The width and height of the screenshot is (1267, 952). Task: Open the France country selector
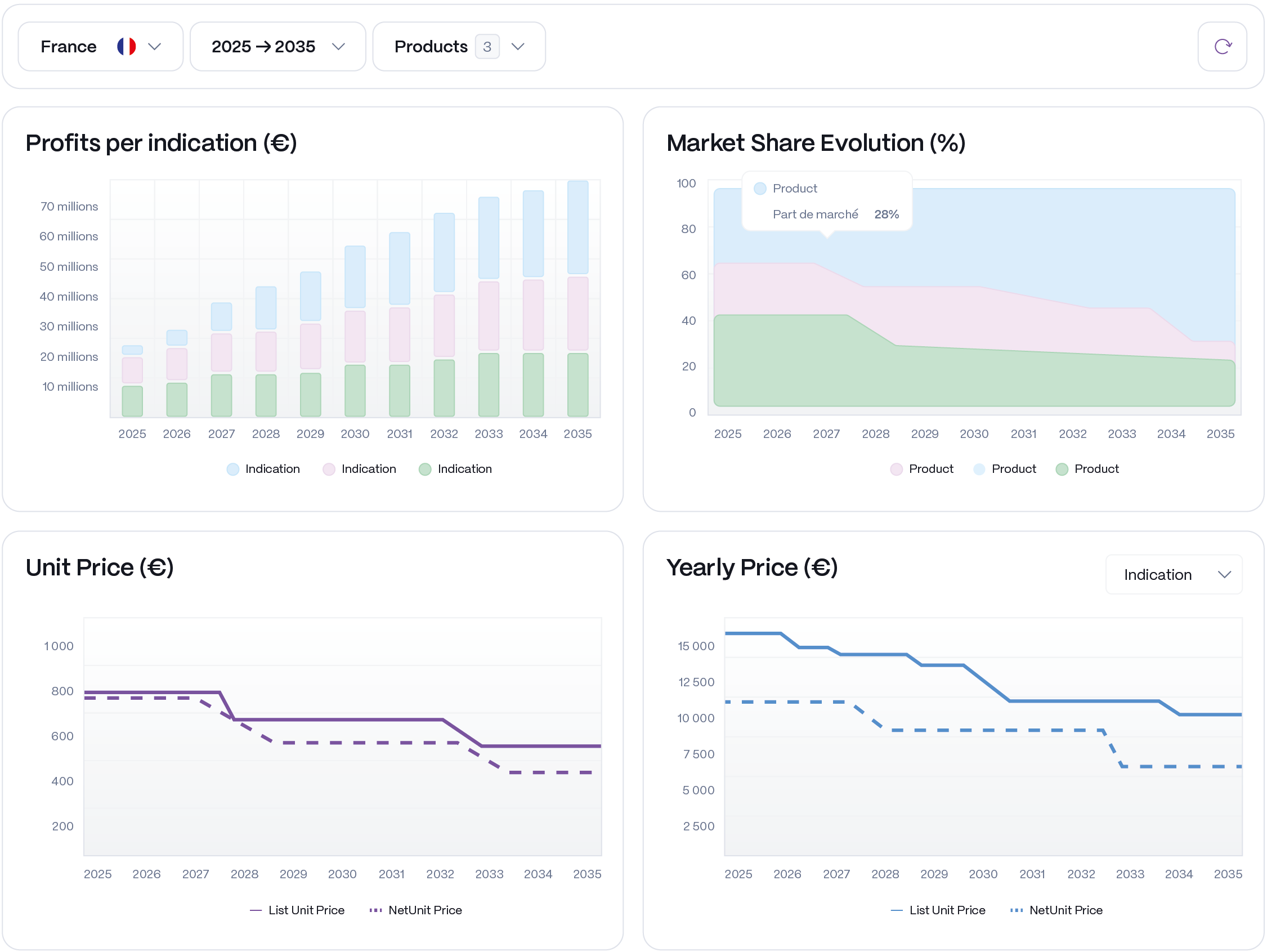click(101, 46)
